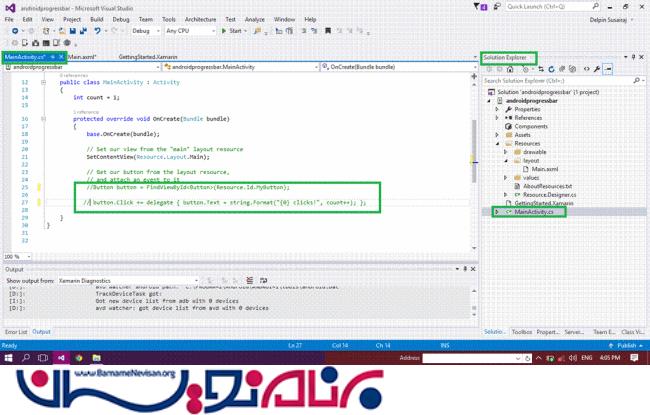This screenshot has height=415, width=650.
Task: Click the Windows Start button
Action: 9,357
